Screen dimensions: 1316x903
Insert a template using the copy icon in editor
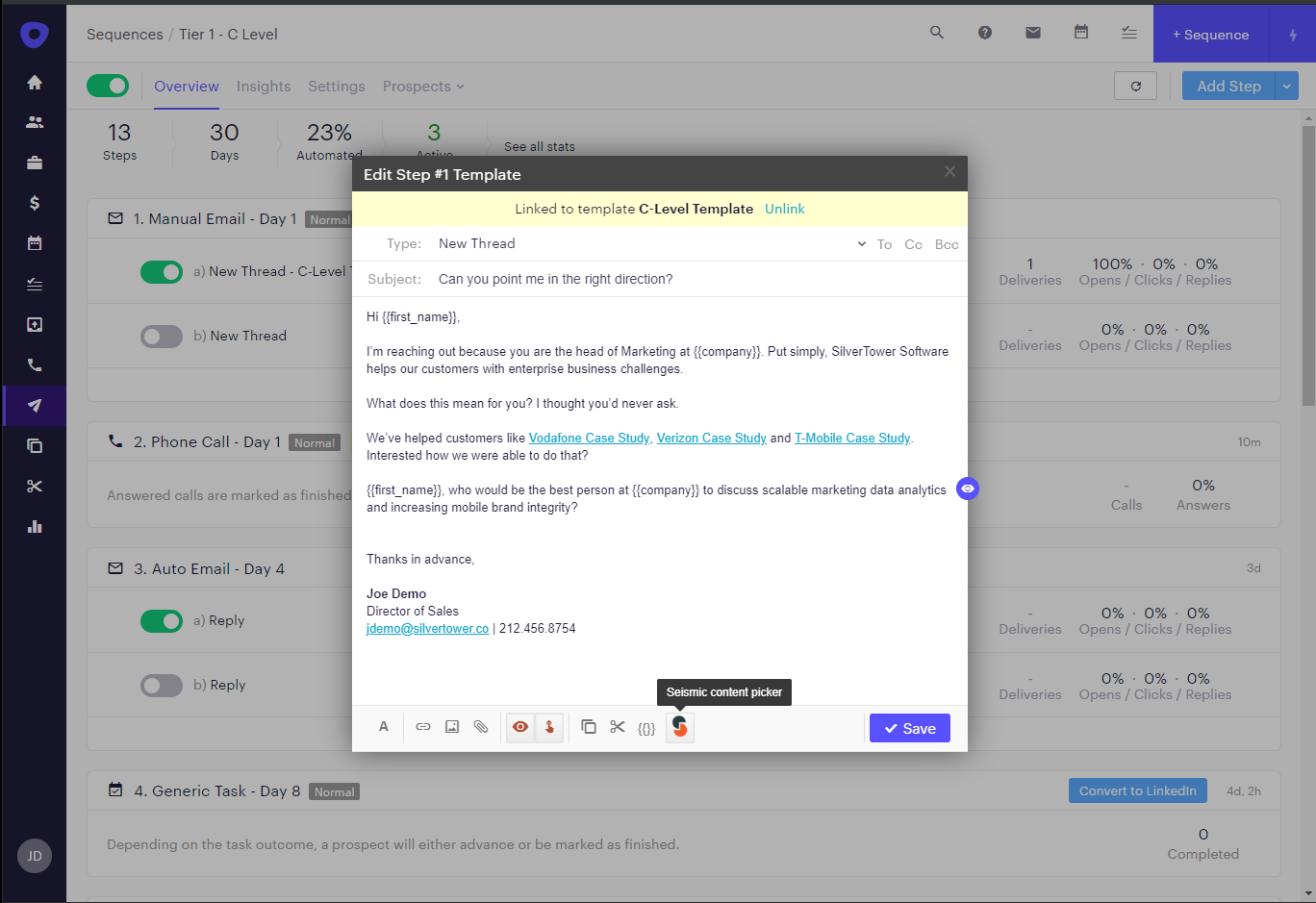point(589,727)
